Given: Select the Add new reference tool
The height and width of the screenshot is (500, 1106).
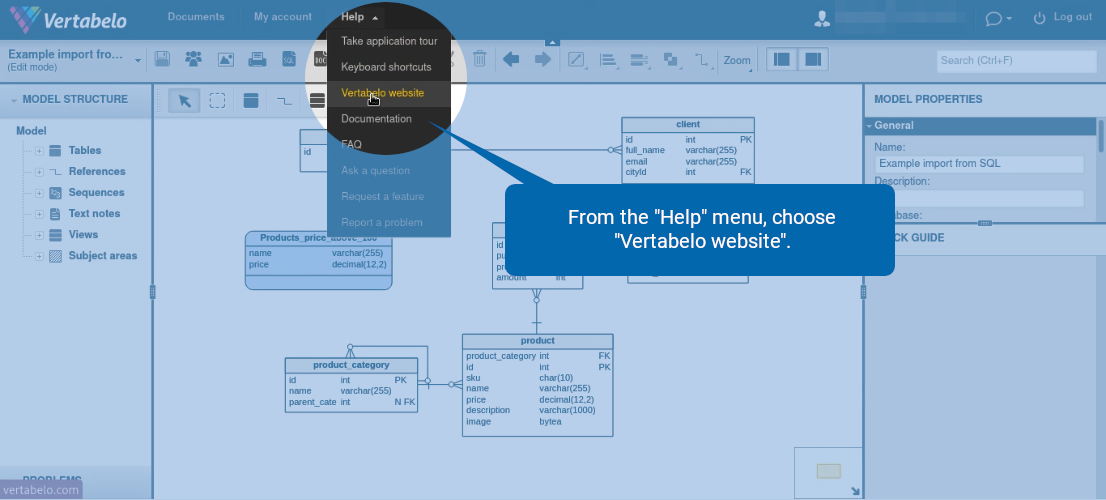Looking at the screenshot, I should coord(284,101).
